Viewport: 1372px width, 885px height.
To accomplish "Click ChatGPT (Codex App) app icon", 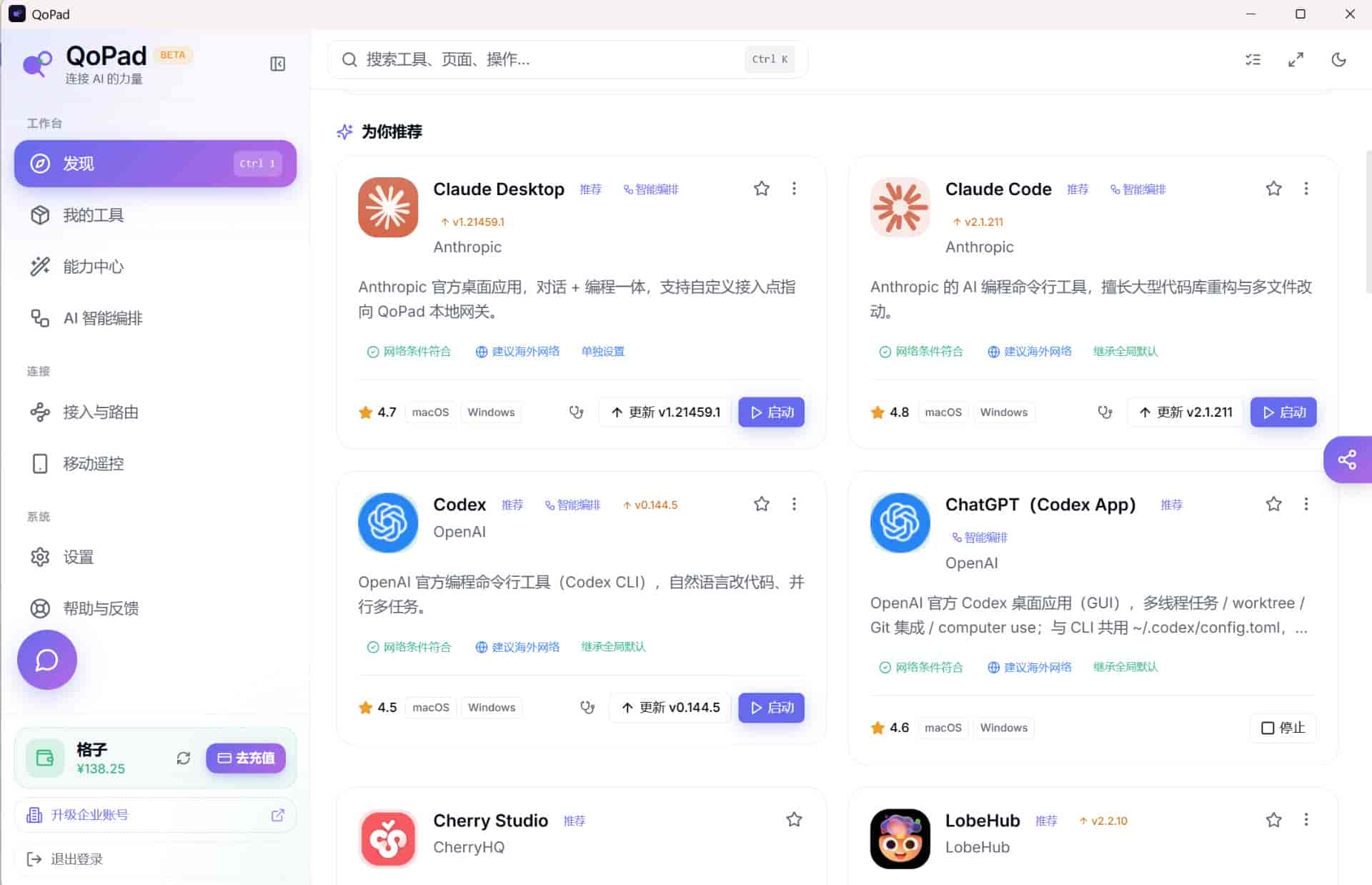I will point(900,523).
